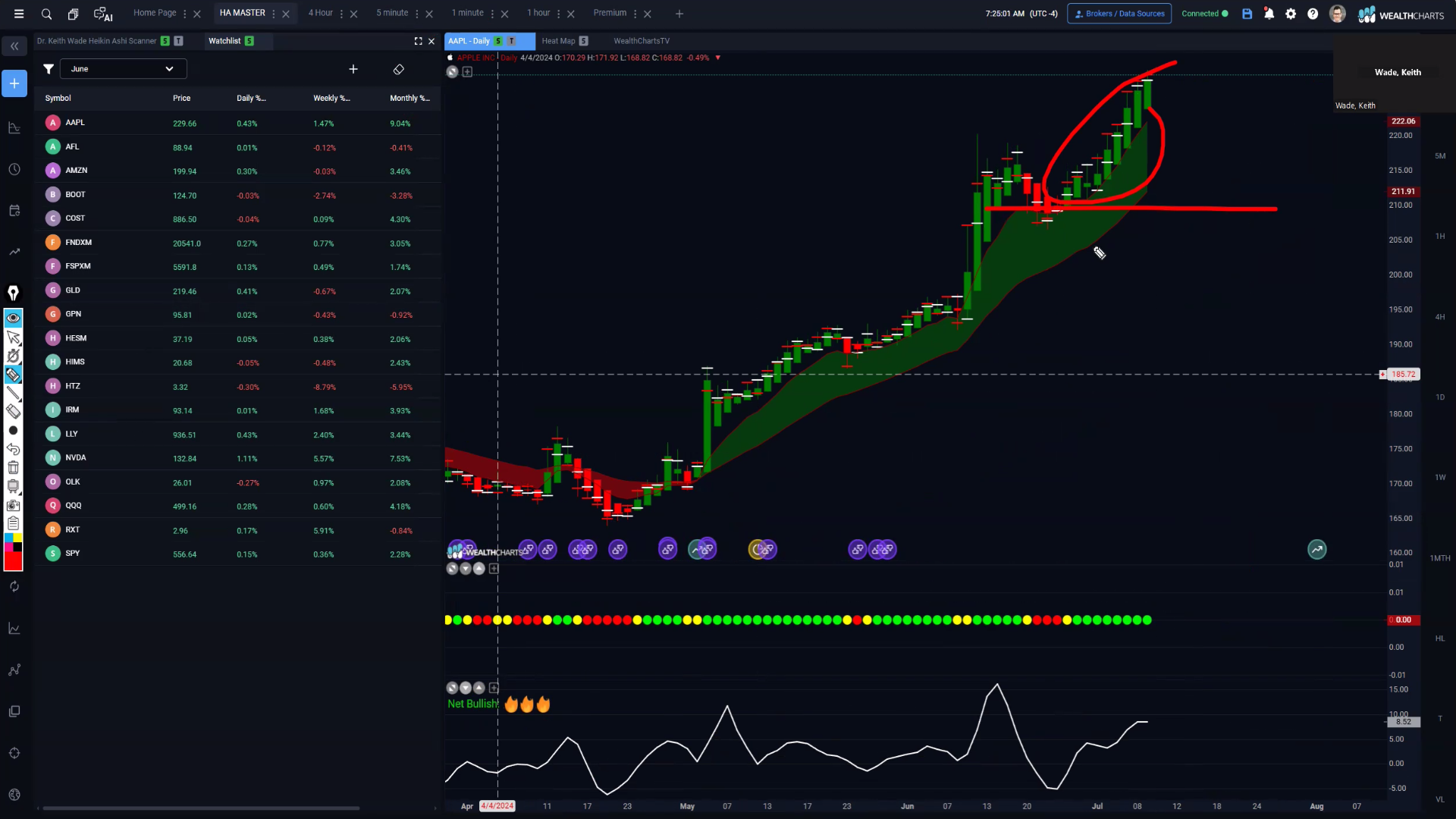Select the 1H timeframe button
The width and height of the screenshot is (1456, 819).
pos(1440,237)
